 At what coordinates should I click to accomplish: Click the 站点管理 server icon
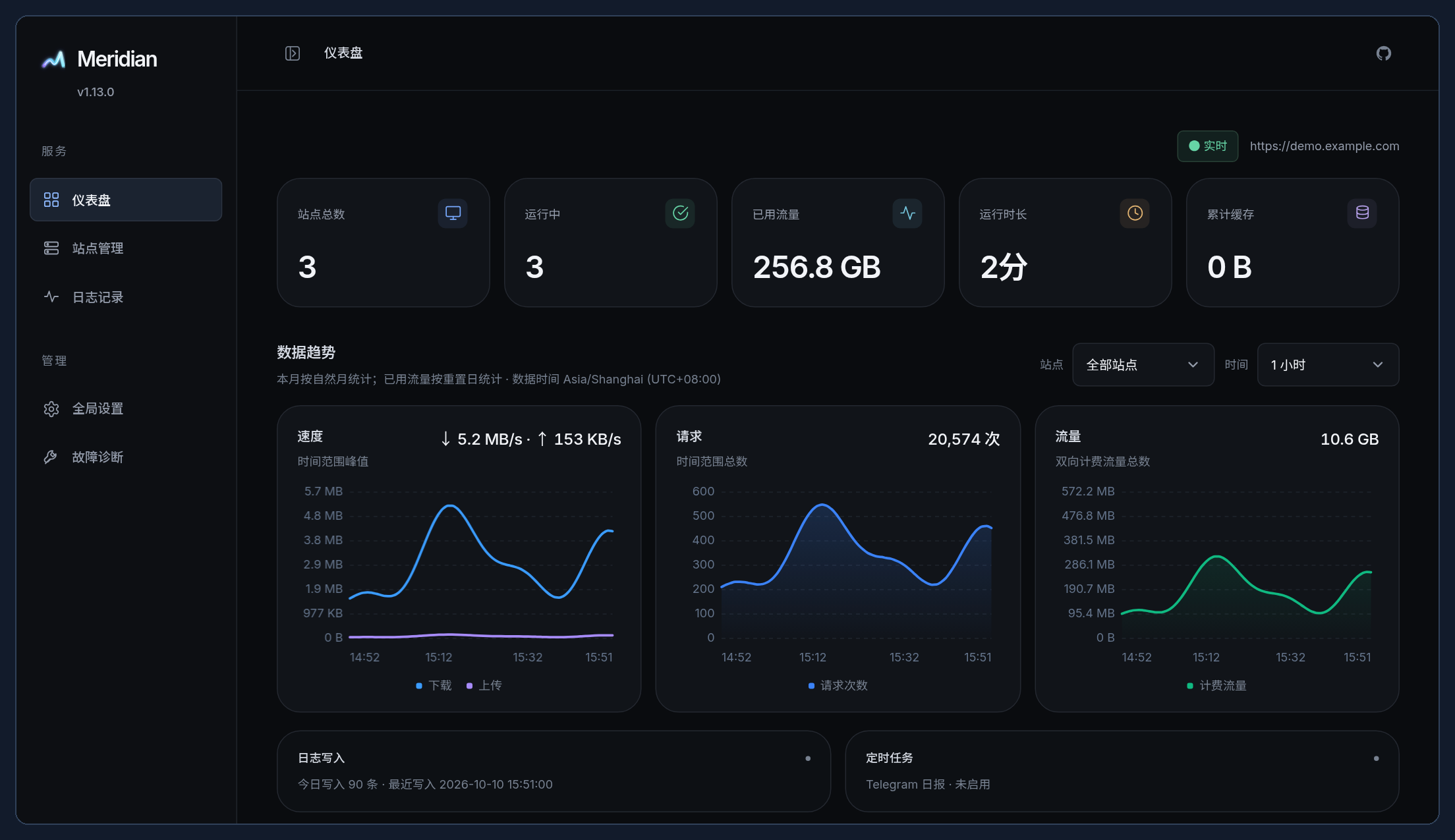coord(51,248)
